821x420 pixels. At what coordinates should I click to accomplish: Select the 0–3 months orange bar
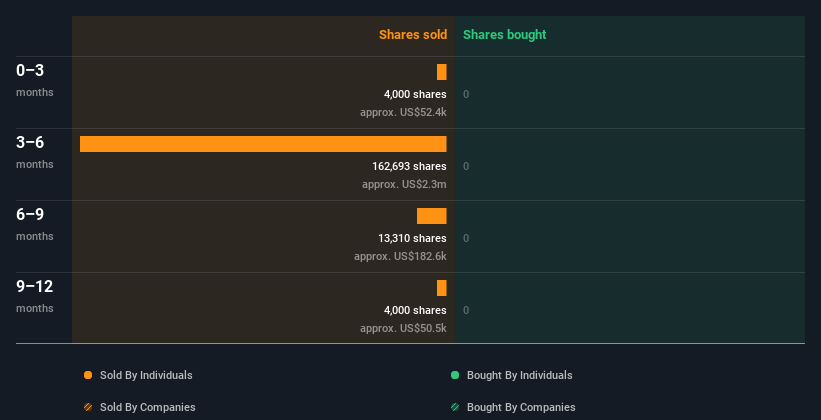pos(441,72)
